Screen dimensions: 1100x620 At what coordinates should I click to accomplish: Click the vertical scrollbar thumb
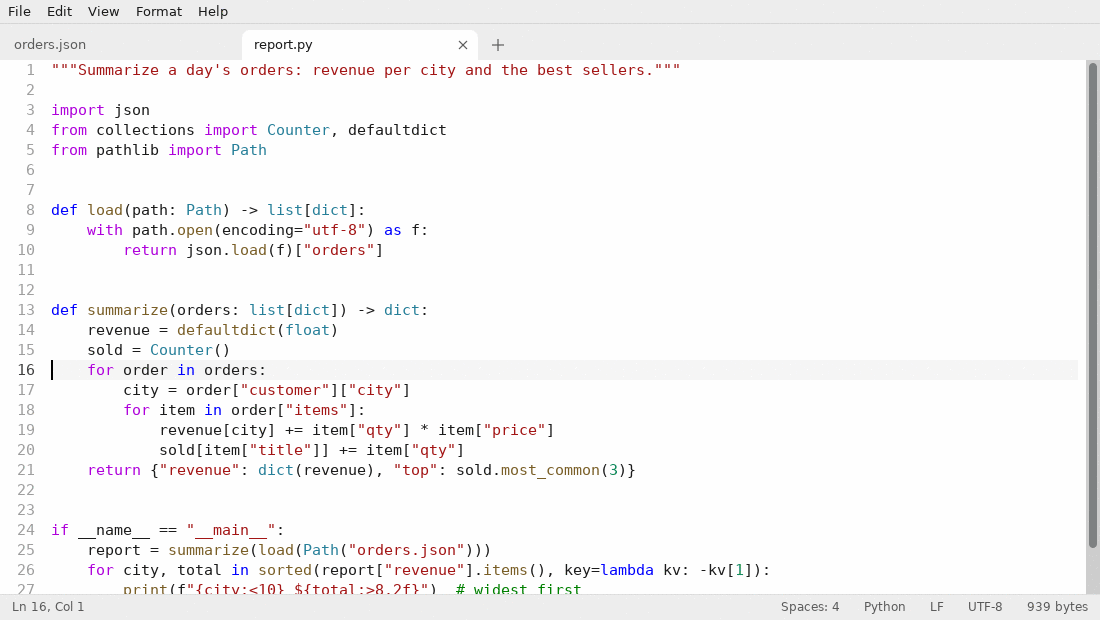[1092, 305]
